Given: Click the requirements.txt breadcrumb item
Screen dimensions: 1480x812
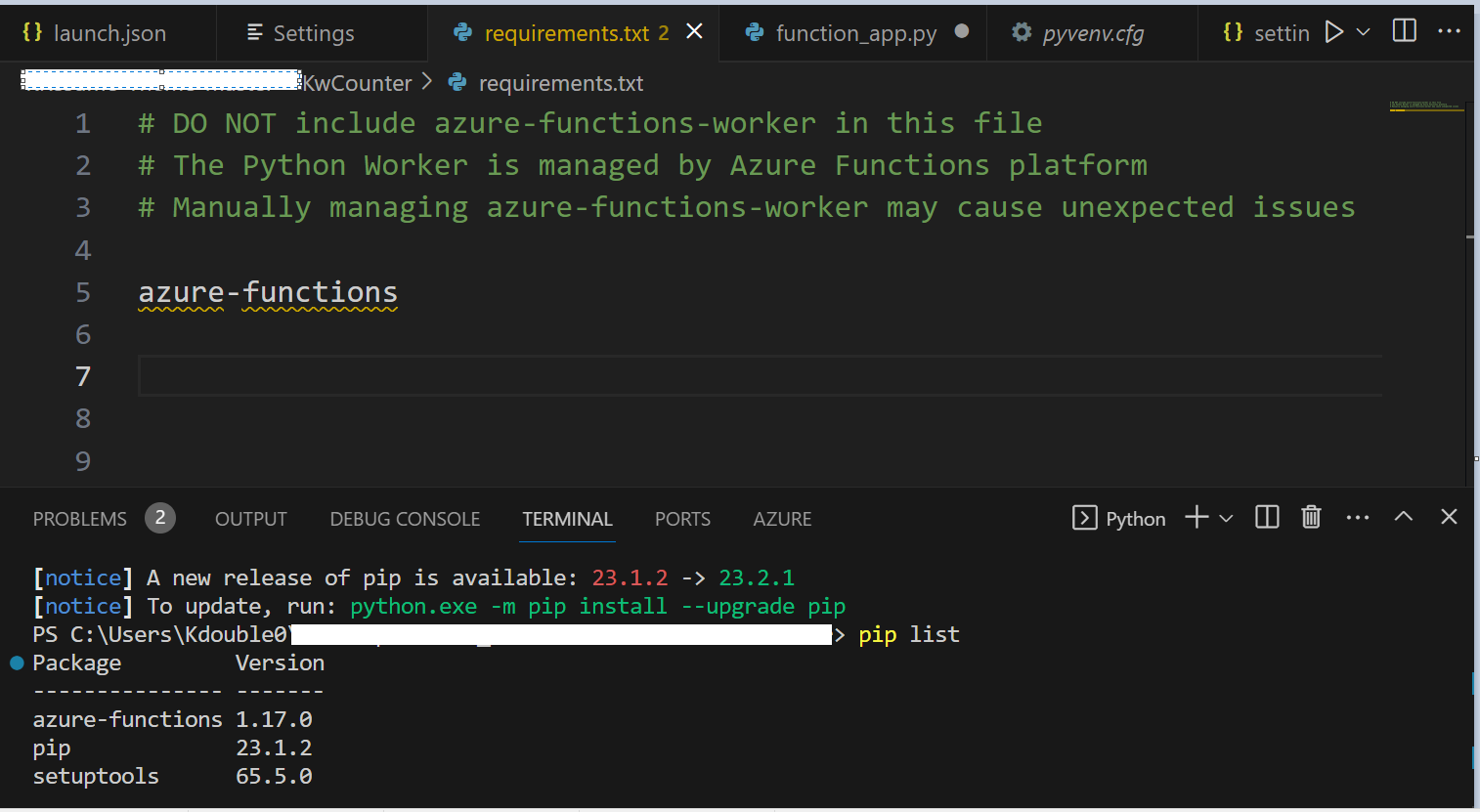Looking at the screenshot, I should pyautogui.click(x=560, y=83).
